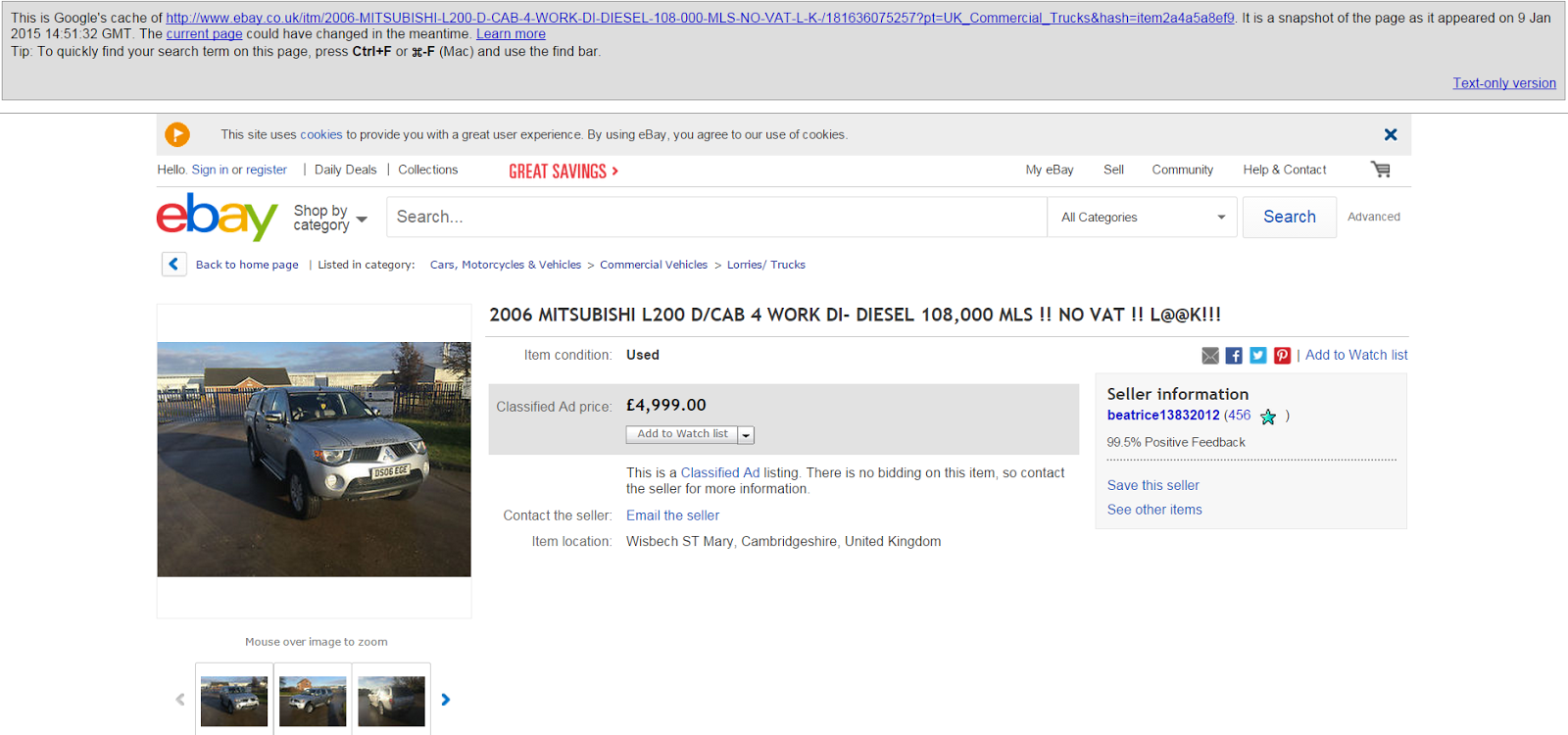Open Daily Deals page
Screen dimensions: 1568x735
pos(345,170)
